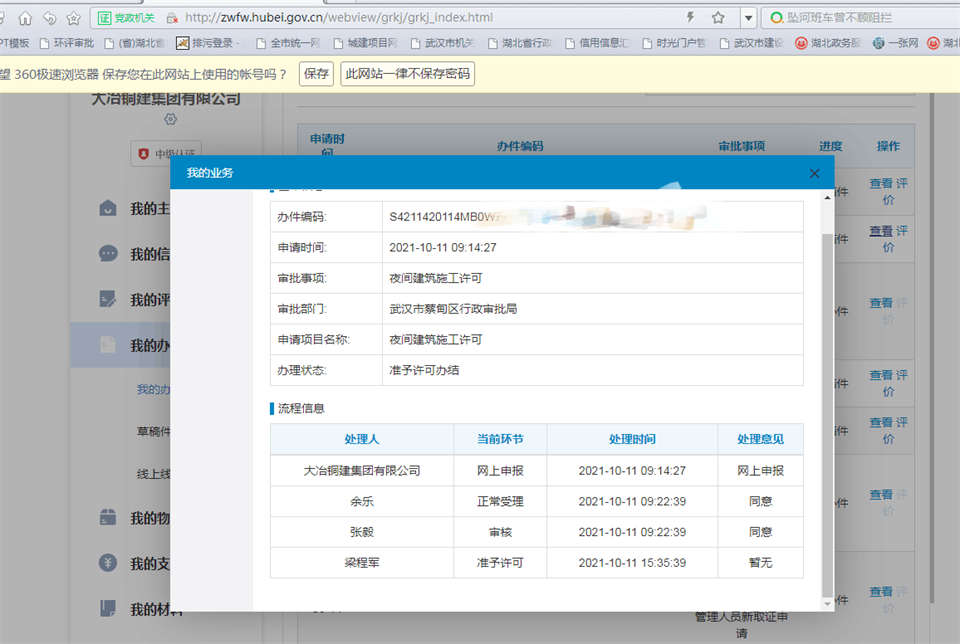
Task: Open the 时光门户管 bookmark
Action: pos(674,43)
